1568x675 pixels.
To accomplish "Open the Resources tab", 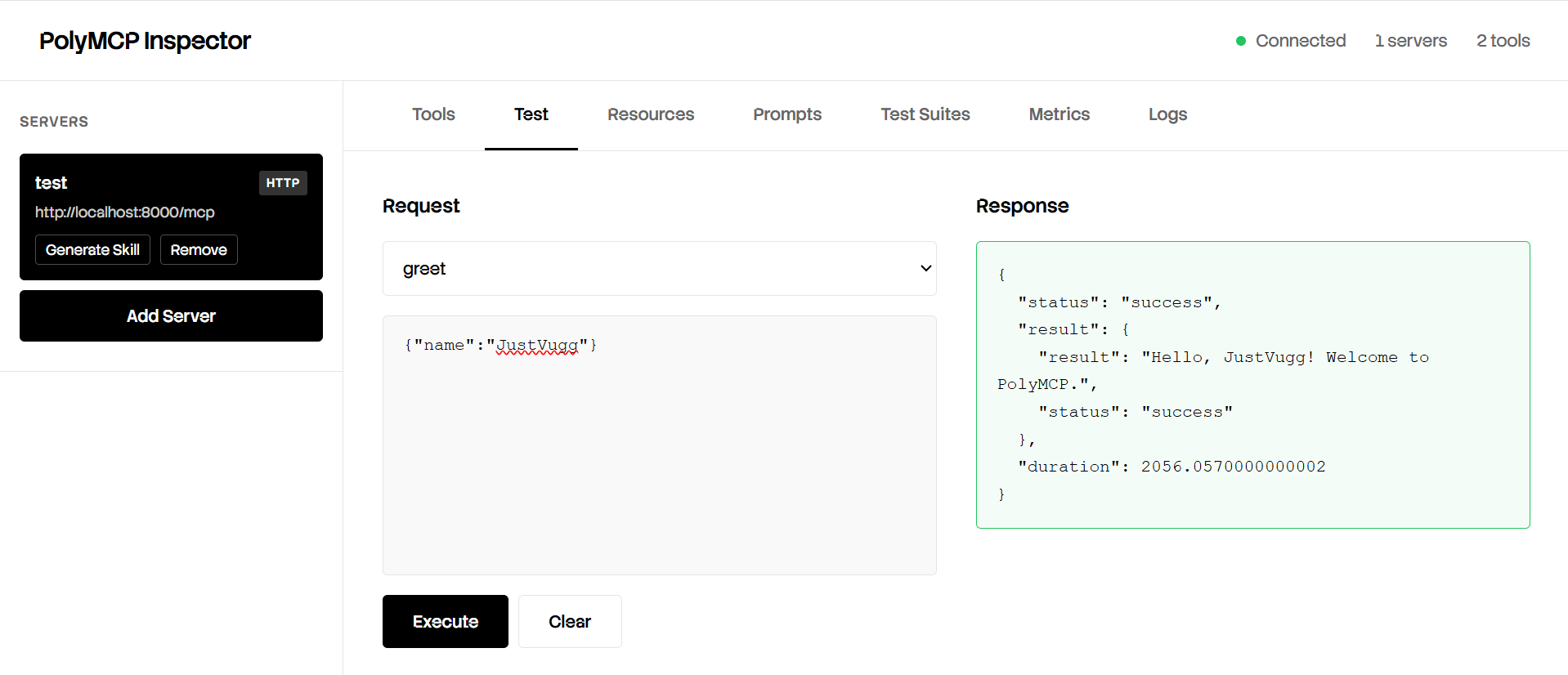I will (651, 114).
